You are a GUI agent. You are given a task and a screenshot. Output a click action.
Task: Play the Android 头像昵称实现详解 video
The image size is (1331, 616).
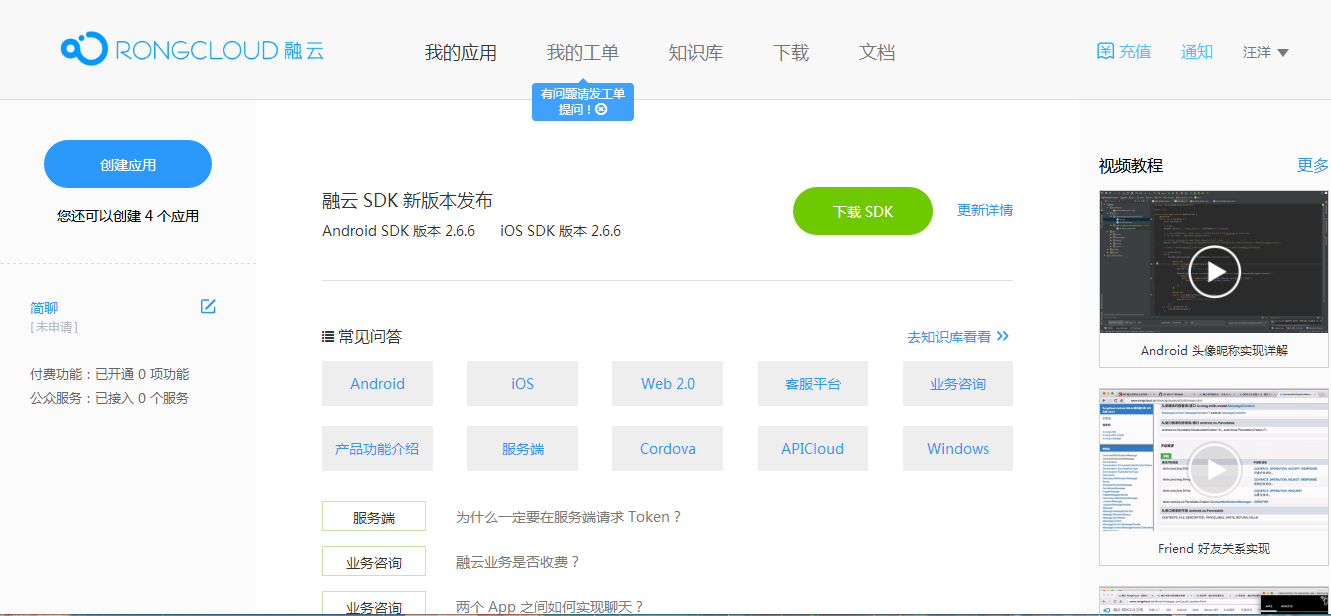click(x=1214, y=271)
